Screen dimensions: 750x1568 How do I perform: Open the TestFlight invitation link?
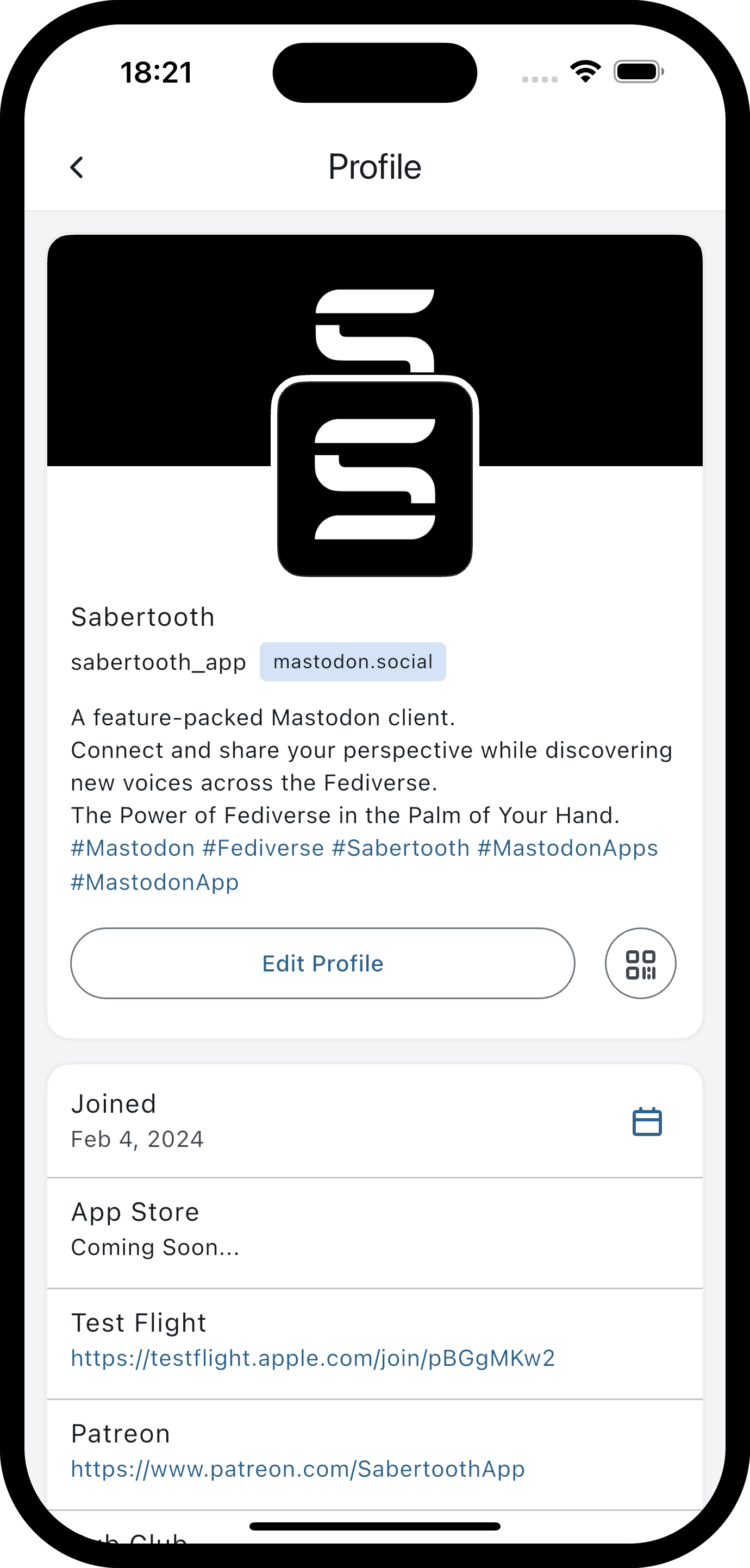pyautogui.click(x=313, y=1357)
